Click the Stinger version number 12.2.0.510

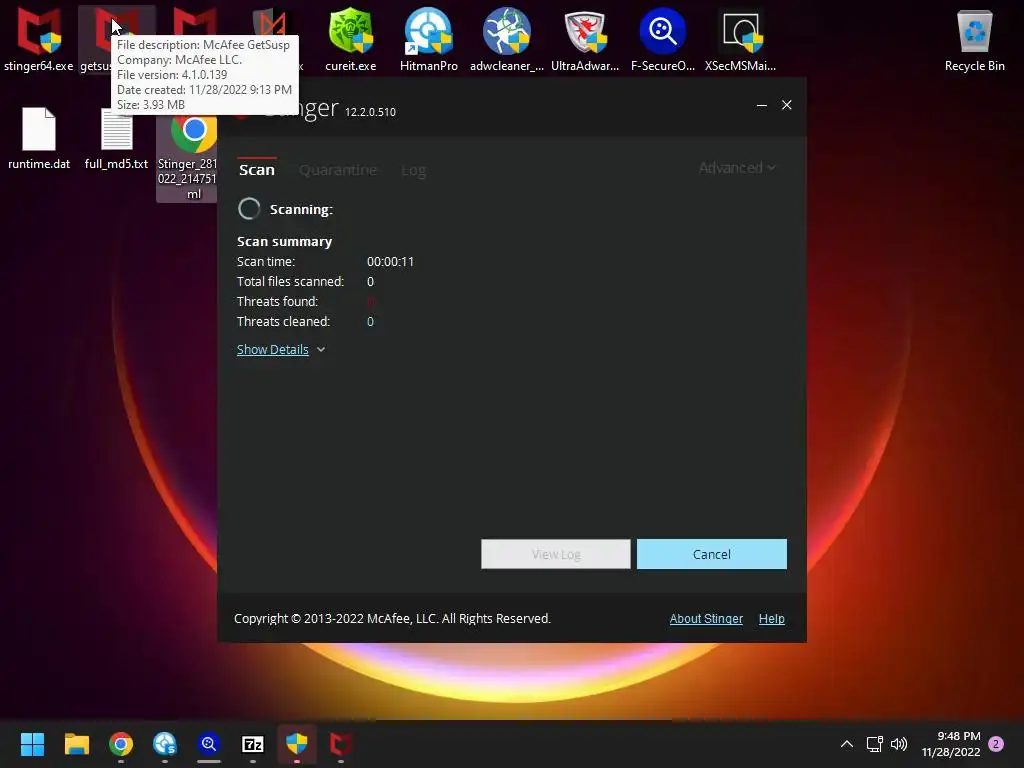click(370, 112)
